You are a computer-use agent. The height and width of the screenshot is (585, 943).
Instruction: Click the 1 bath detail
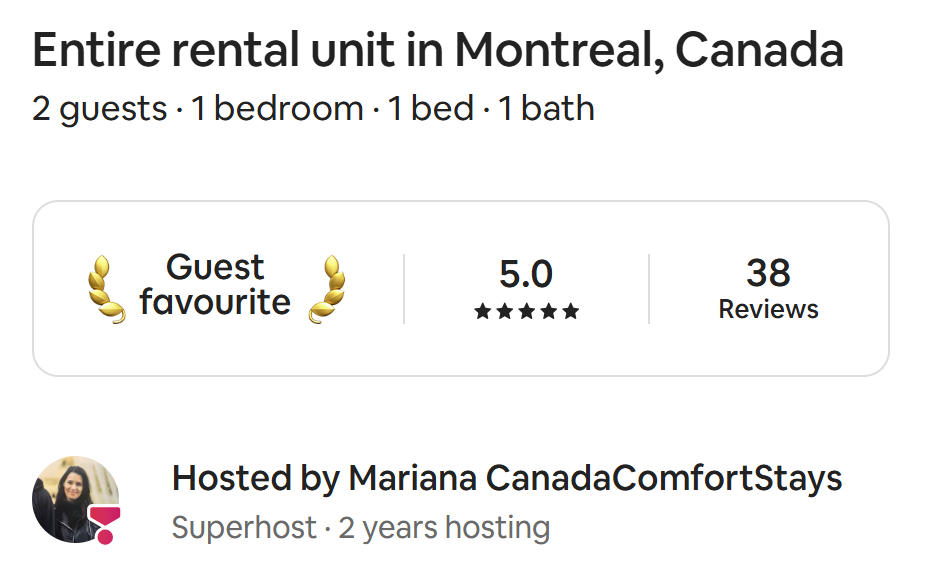(x=546, y=109)
